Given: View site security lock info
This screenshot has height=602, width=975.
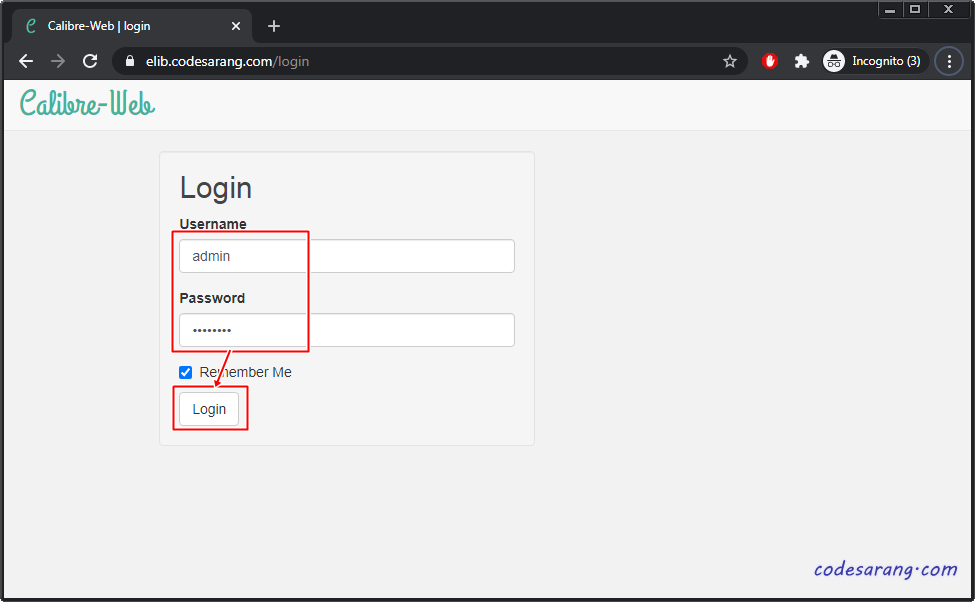Looking at the screenshot, I should (x=130, y=61).
